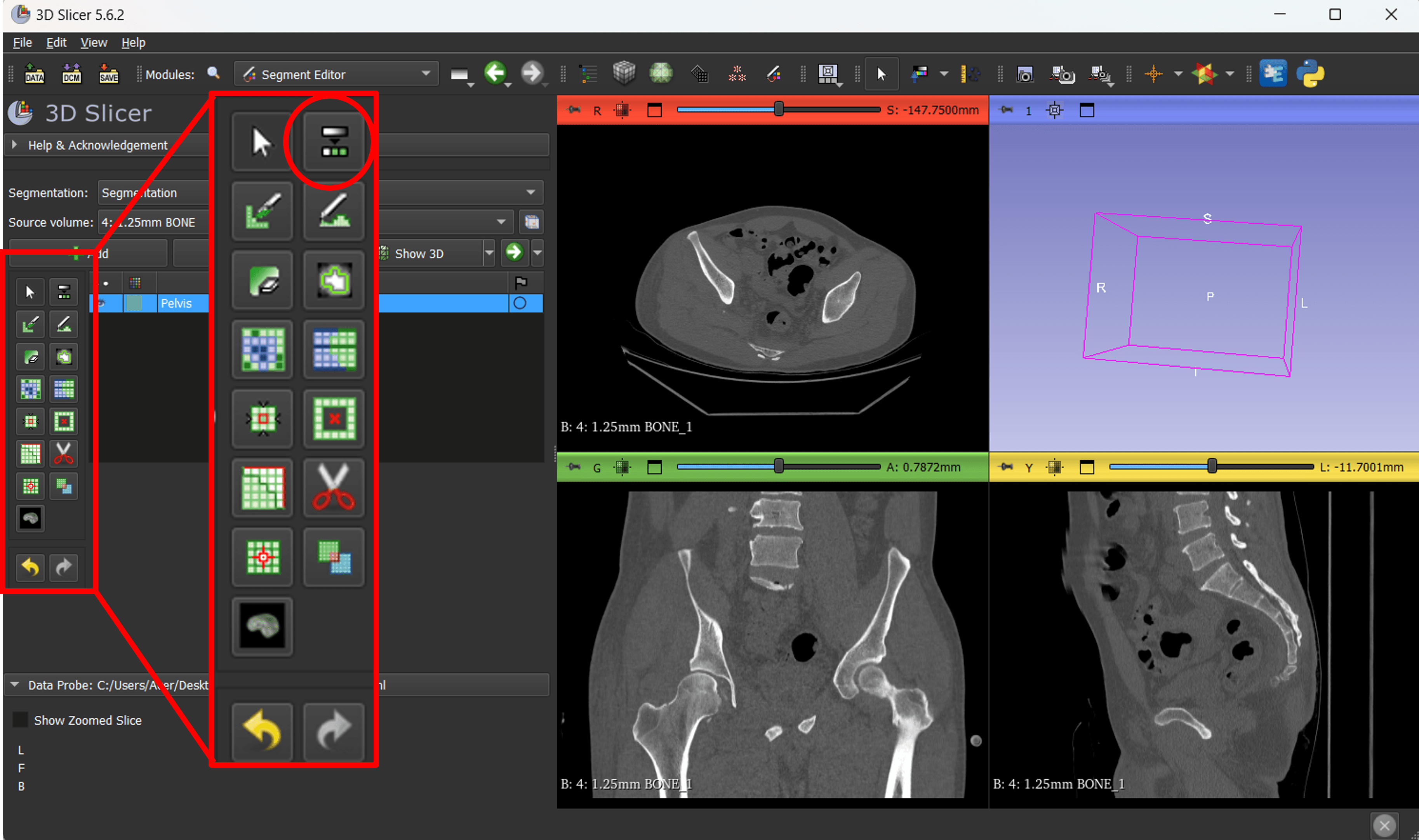1419x840 pixels.
Task: Open the Segmentation selector dropdown arrow
Action: [x=530, y=193]
